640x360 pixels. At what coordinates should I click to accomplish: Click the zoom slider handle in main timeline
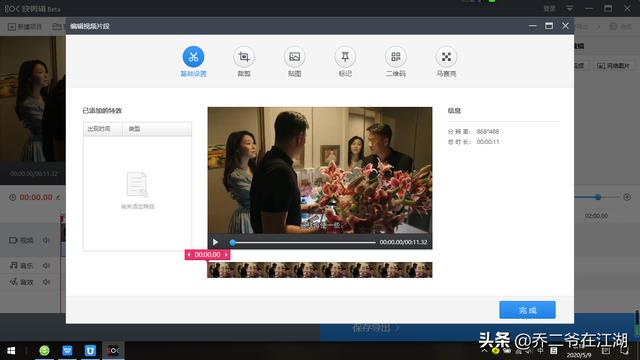pyautogui.click(x=598, y=197)
